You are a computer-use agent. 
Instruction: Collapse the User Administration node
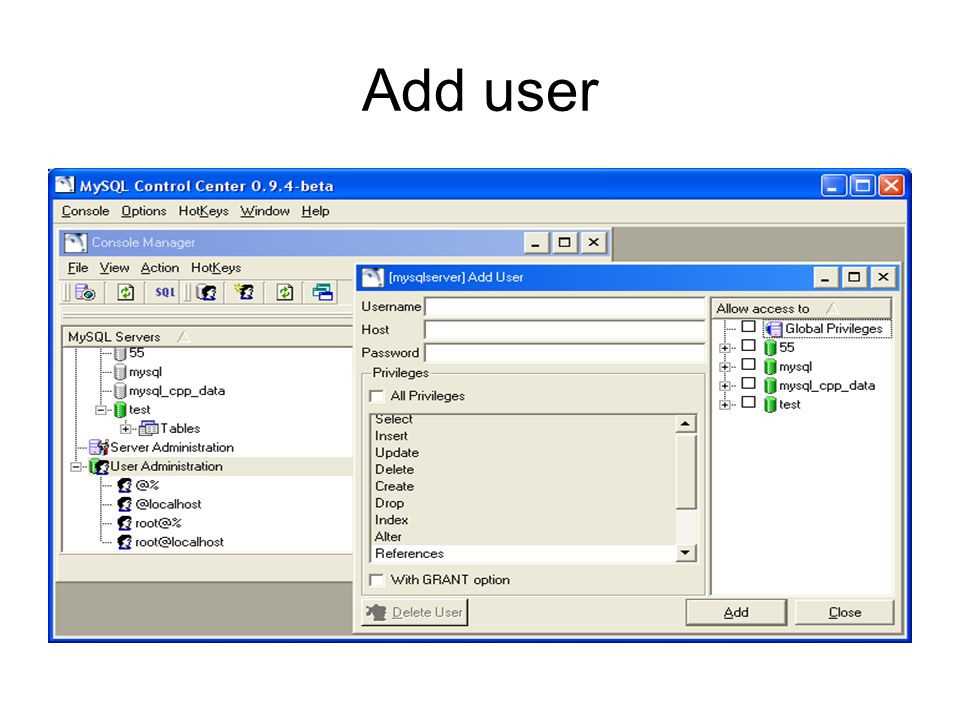(x=75, y=467)
